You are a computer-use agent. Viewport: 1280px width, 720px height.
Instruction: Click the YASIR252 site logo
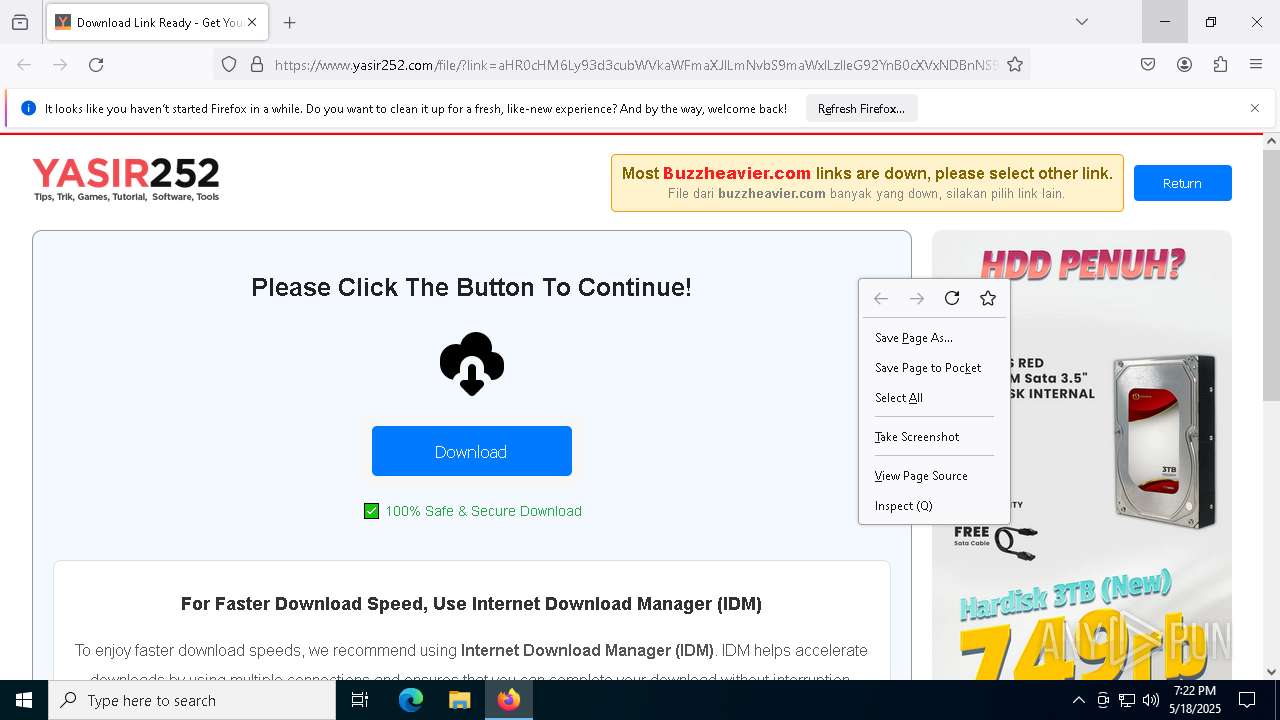click(x=126, y=180)
